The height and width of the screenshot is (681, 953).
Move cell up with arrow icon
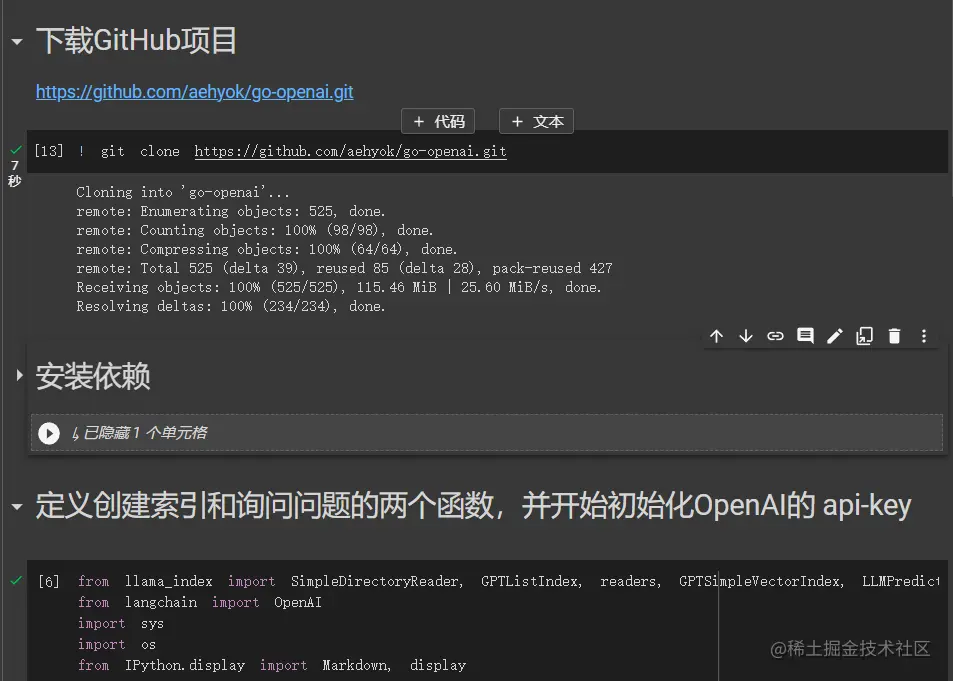point(717,336)
